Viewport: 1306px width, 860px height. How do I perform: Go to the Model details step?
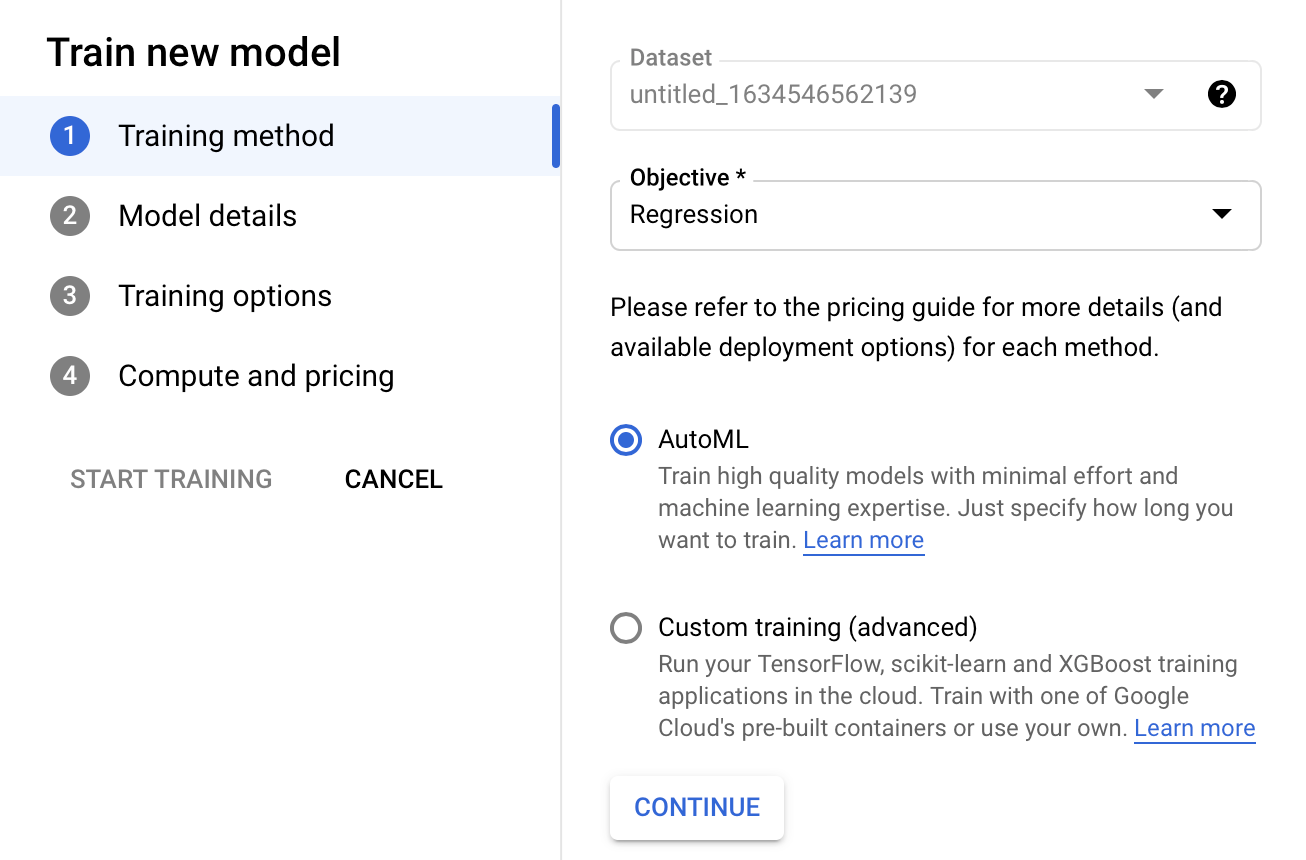coord(207,216)
